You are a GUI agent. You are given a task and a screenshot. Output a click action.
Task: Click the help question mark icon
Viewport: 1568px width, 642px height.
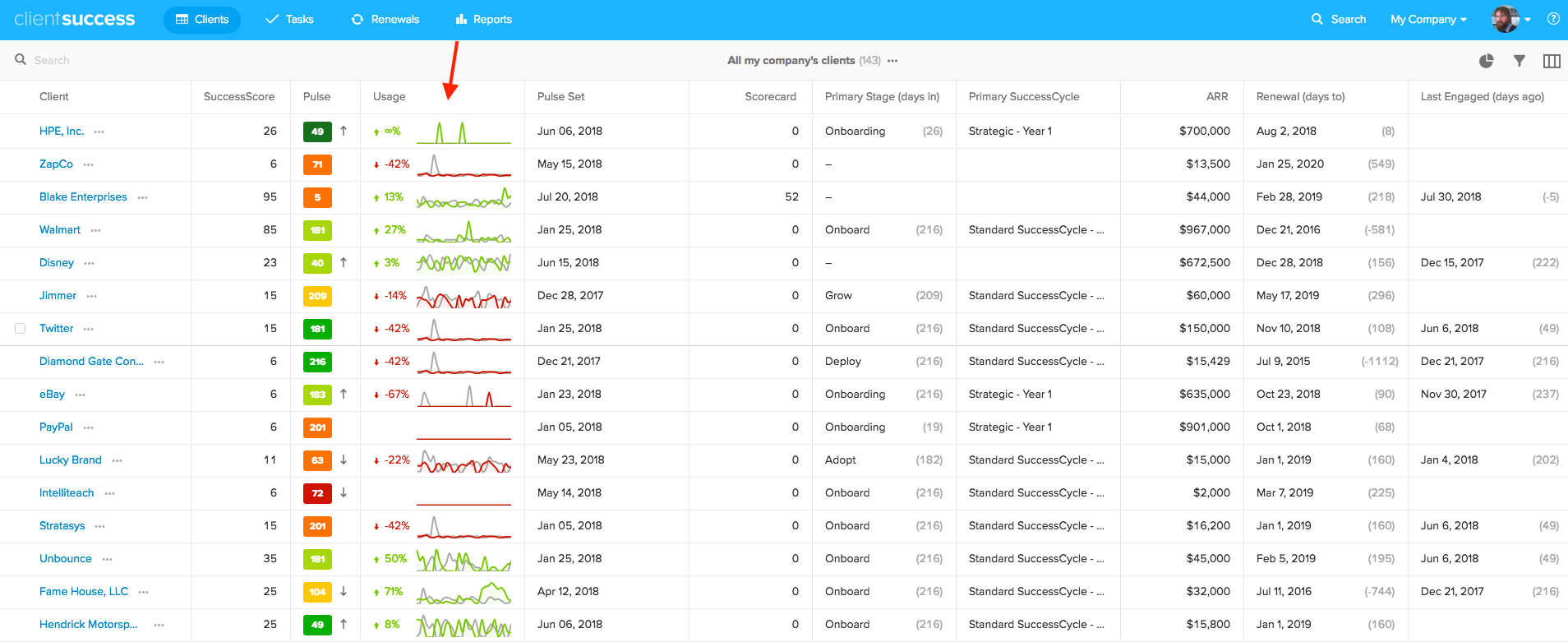tap(1553, 19)
